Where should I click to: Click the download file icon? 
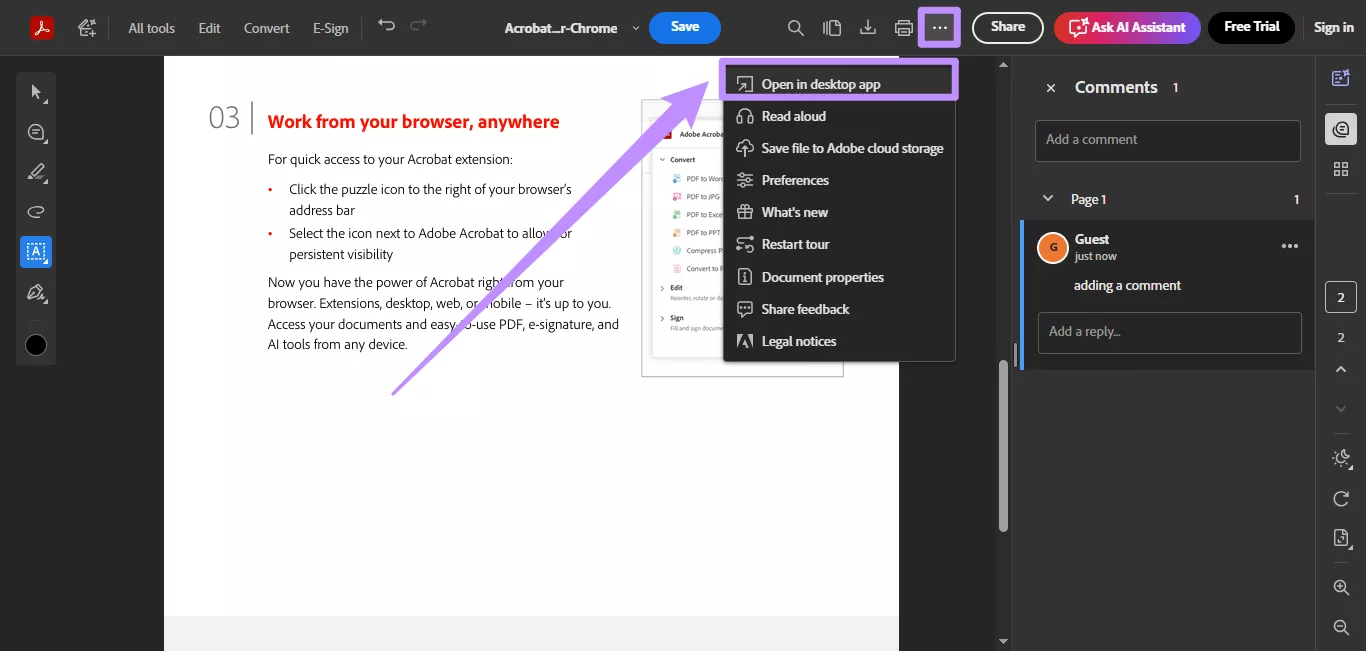pos(867,27)
